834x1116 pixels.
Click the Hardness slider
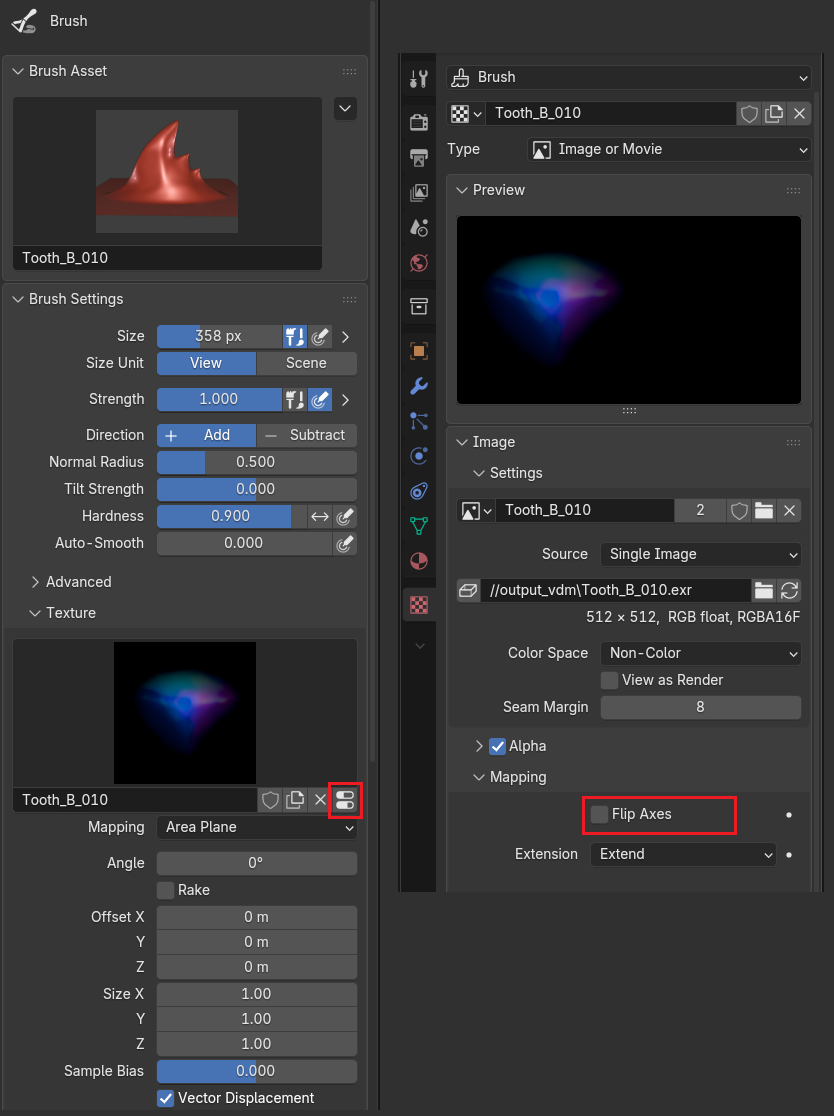point(232,517)
